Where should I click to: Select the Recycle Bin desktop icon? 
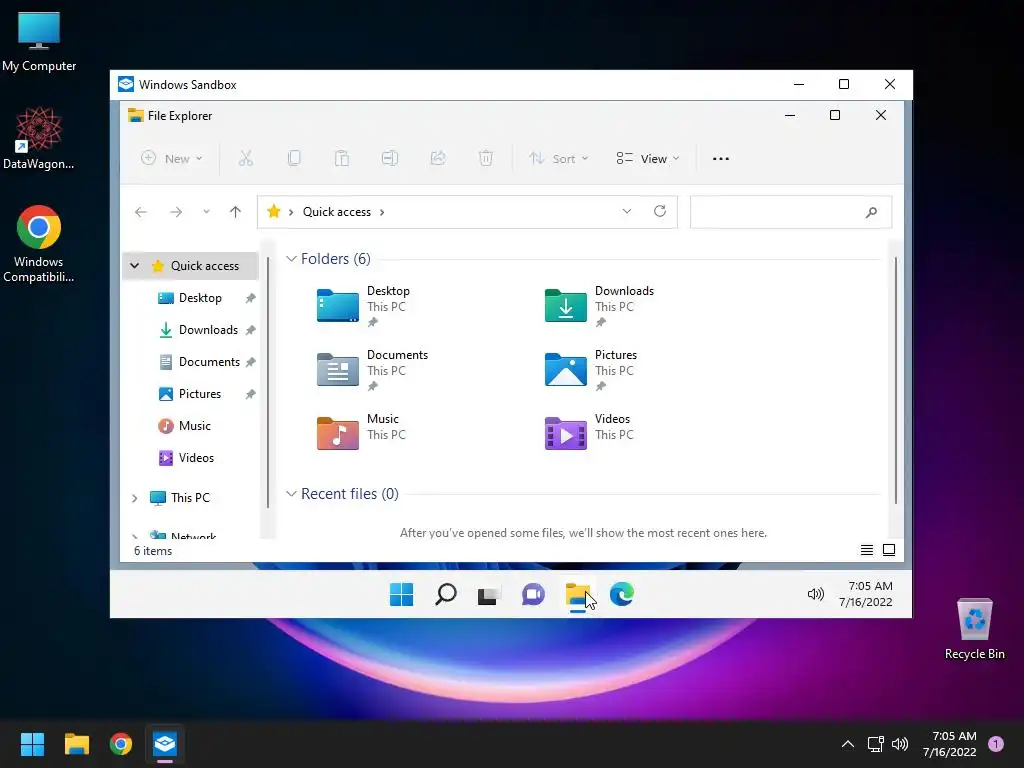(x=974, y=629)
